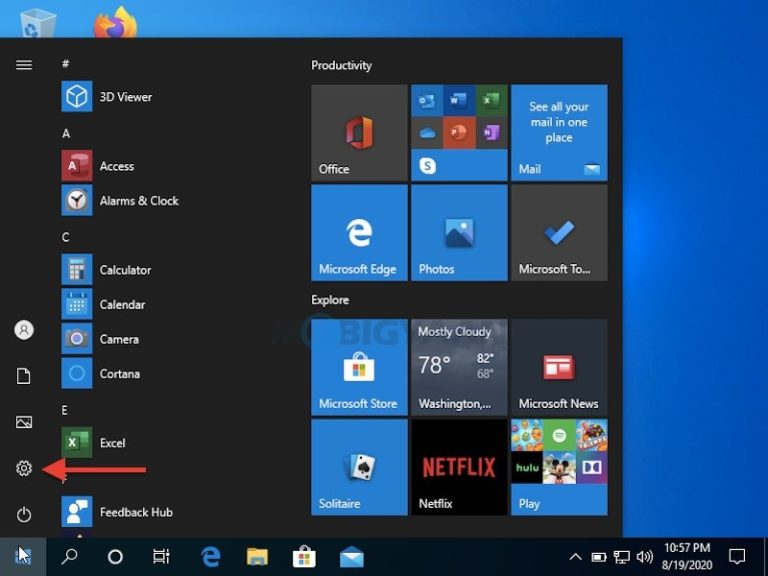Open Microsoft Store from taskbar
This screenshot has width=768, height=576.
tap(304, 556)
